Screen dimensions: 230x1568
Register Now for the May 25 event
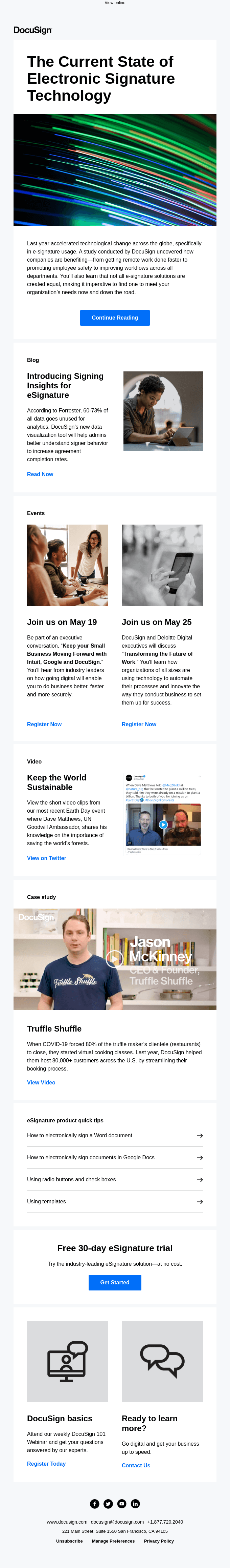tap(139, 724)
